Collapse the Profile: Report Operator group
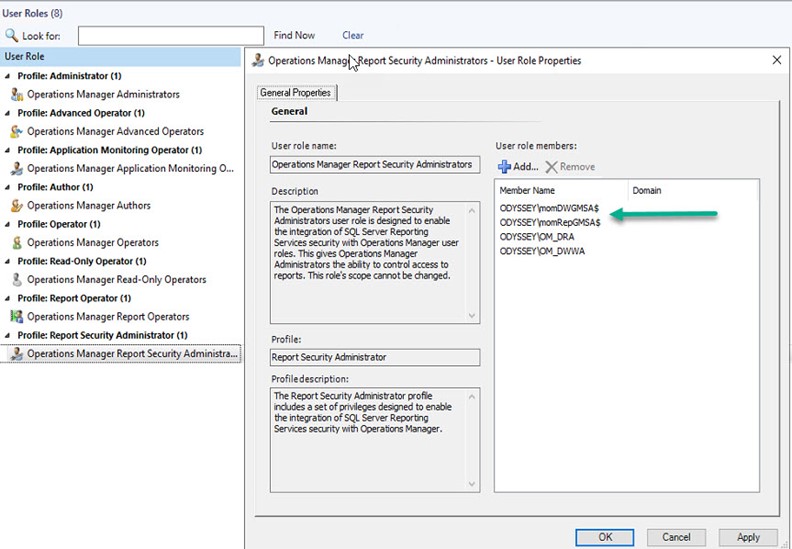This screenshot has height=549, width=792. coord(9,298)
